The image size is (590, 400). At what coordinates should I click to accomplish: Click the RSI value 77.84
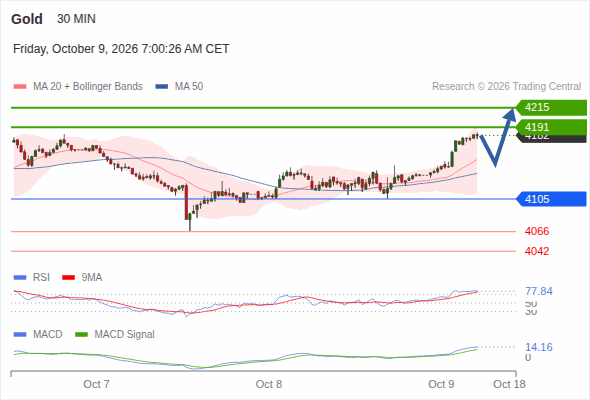tap(539, 291)
